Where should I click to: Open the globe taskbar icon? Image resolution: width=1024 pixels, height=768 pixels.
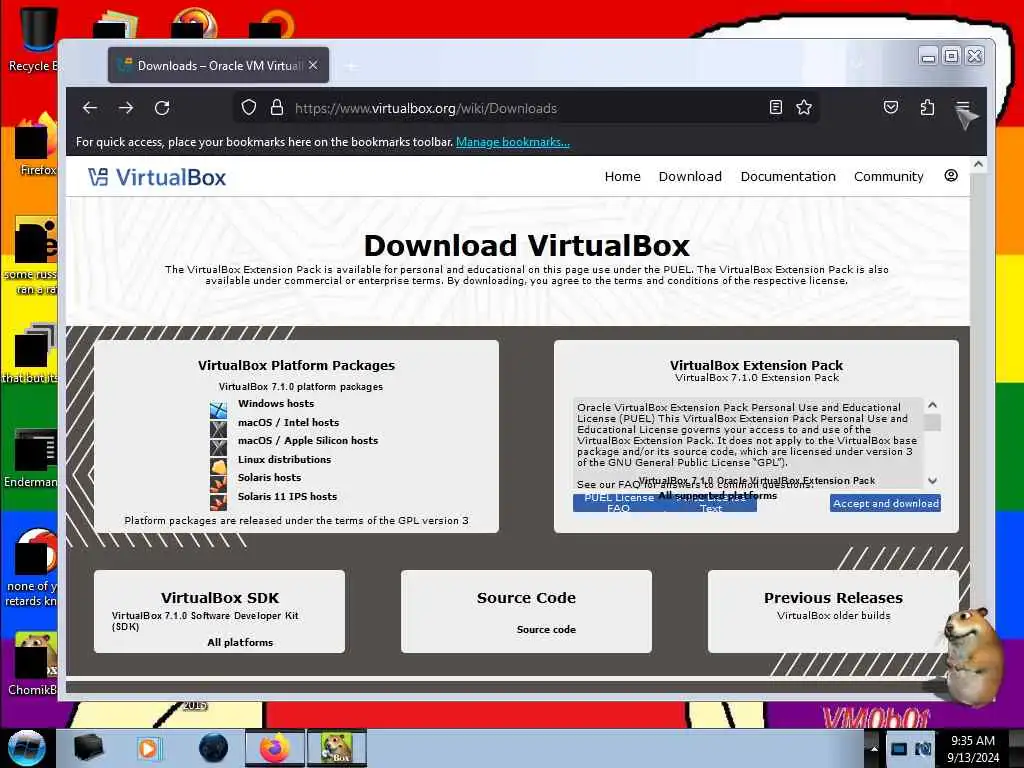pyautogui.click(x=213, y=748)
